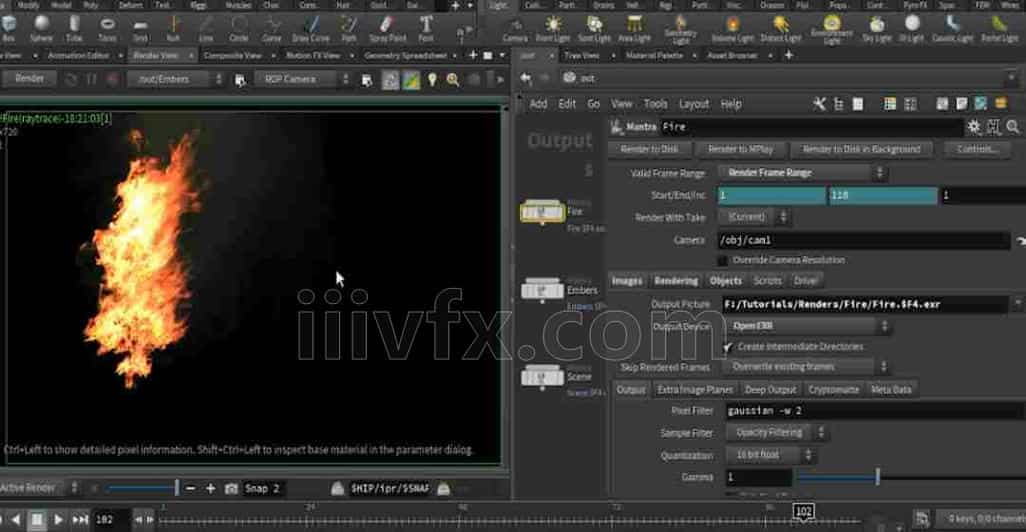Open the Sample Filter dropdown
Screen dimensions: 1026x532
pyautogui.click(x=776, y=433)
